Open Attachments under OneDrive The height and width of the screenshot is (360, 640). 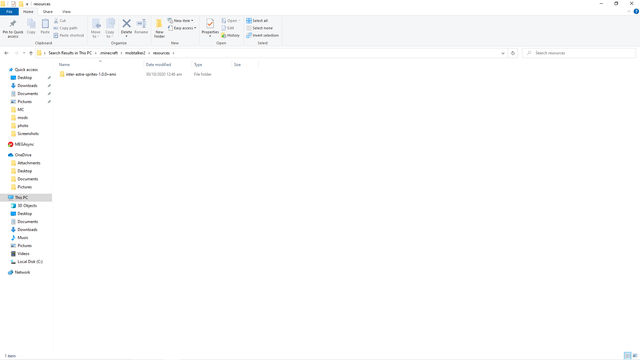tap(29, 163)
